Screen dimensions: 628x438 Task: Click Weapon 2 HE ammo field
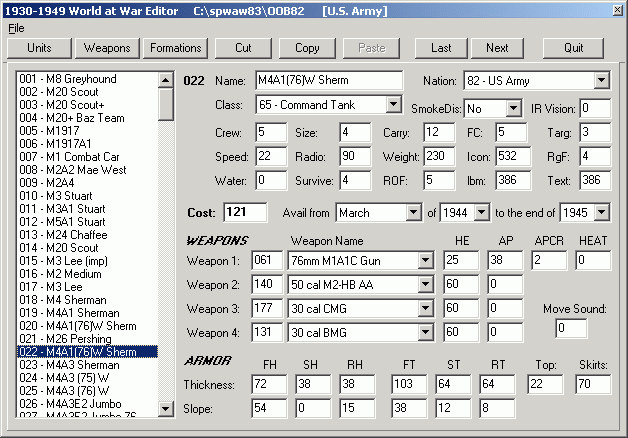click(x=461, y=285)
